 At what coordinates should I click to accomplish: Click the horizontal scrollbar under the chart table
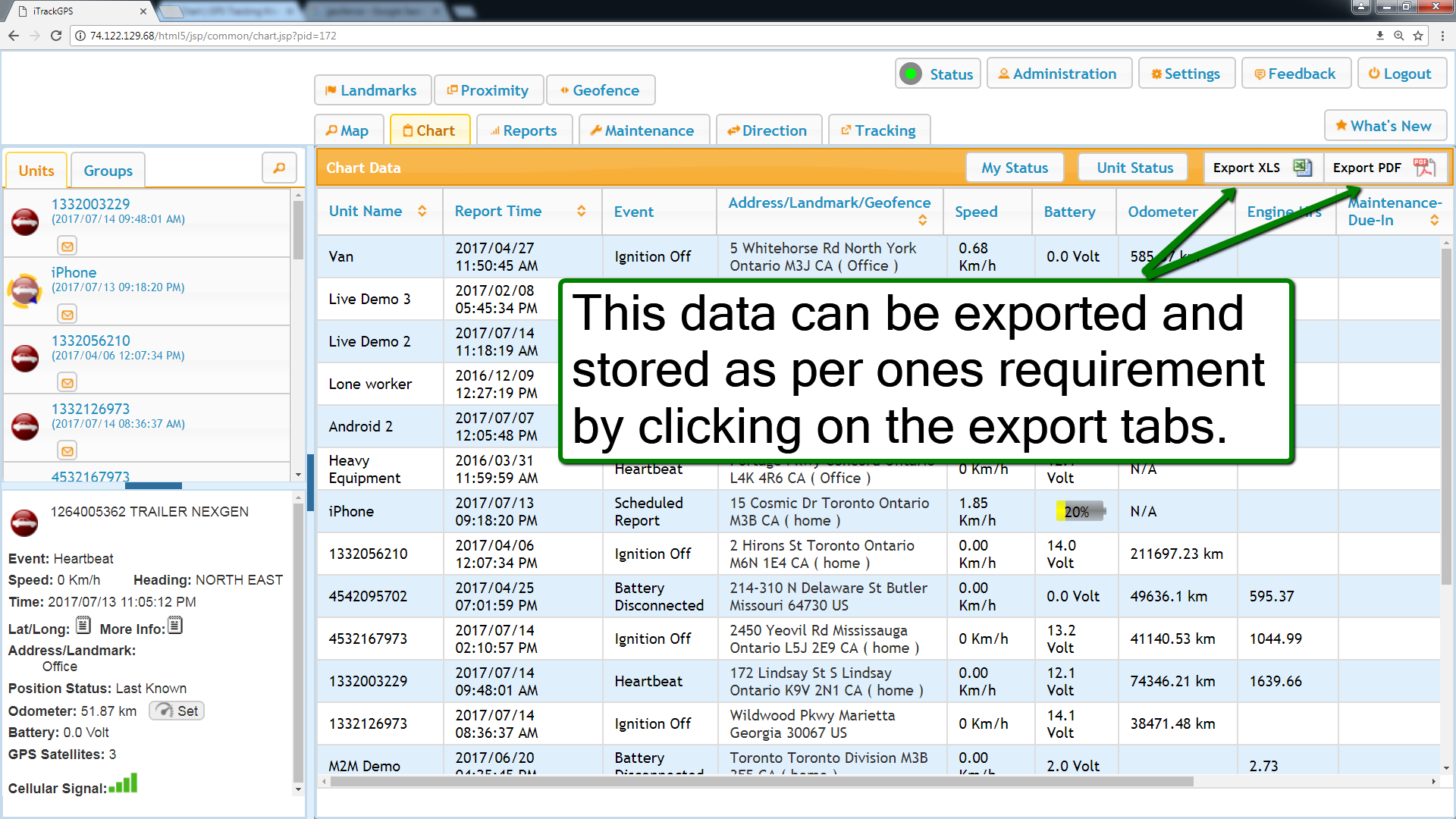click(758, 781)
